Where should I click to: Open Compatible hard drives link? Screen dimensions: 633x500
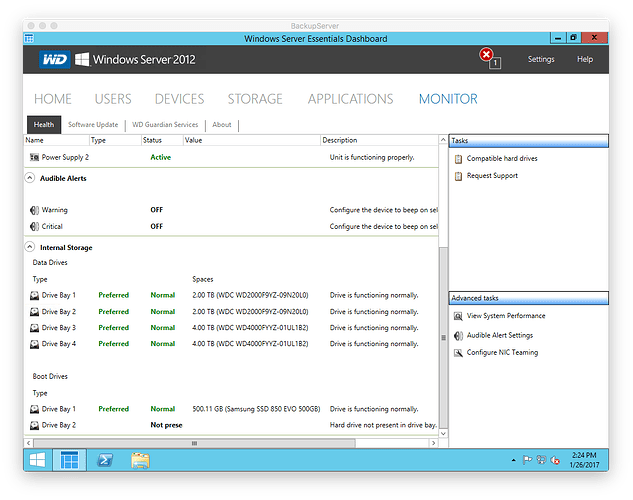point(502,159)
